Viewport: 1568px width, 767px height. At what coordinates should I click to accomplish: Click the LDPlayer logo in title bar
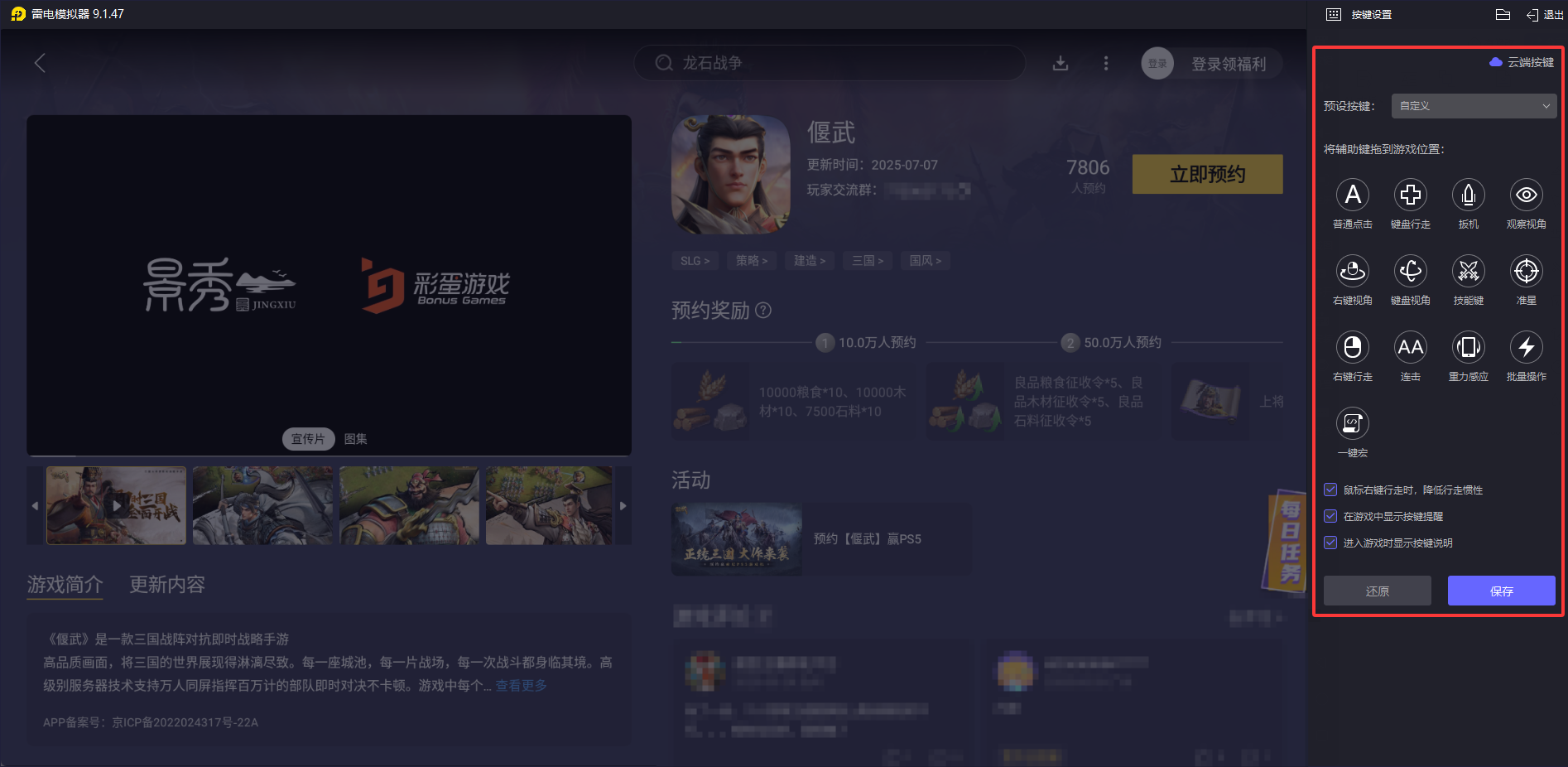coord(18,14)
